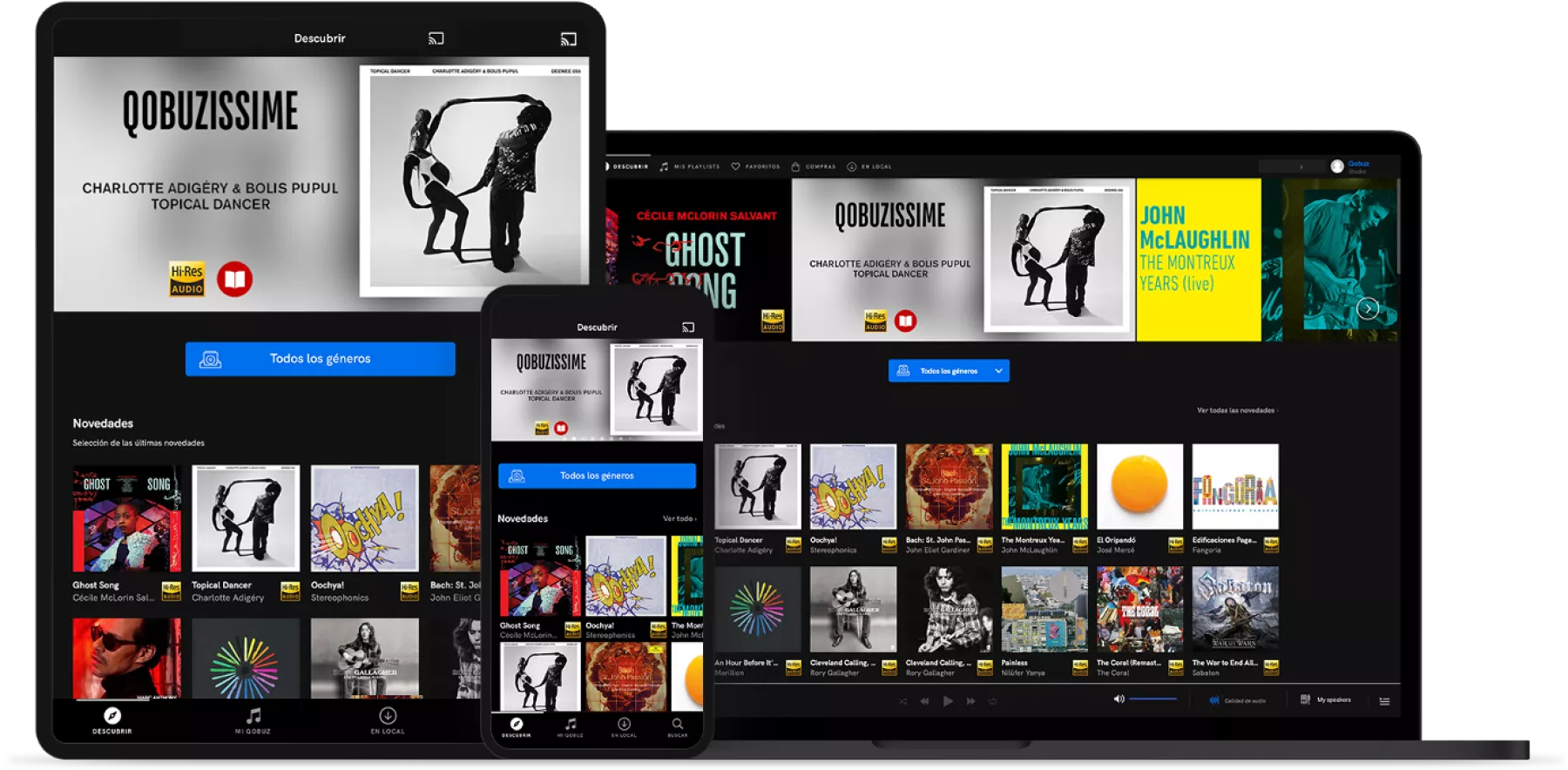This screenshot has height=770, width=1568.
Task: Open Montreux Years album thumbnail on laptop
Action: tap(1044, 487)
